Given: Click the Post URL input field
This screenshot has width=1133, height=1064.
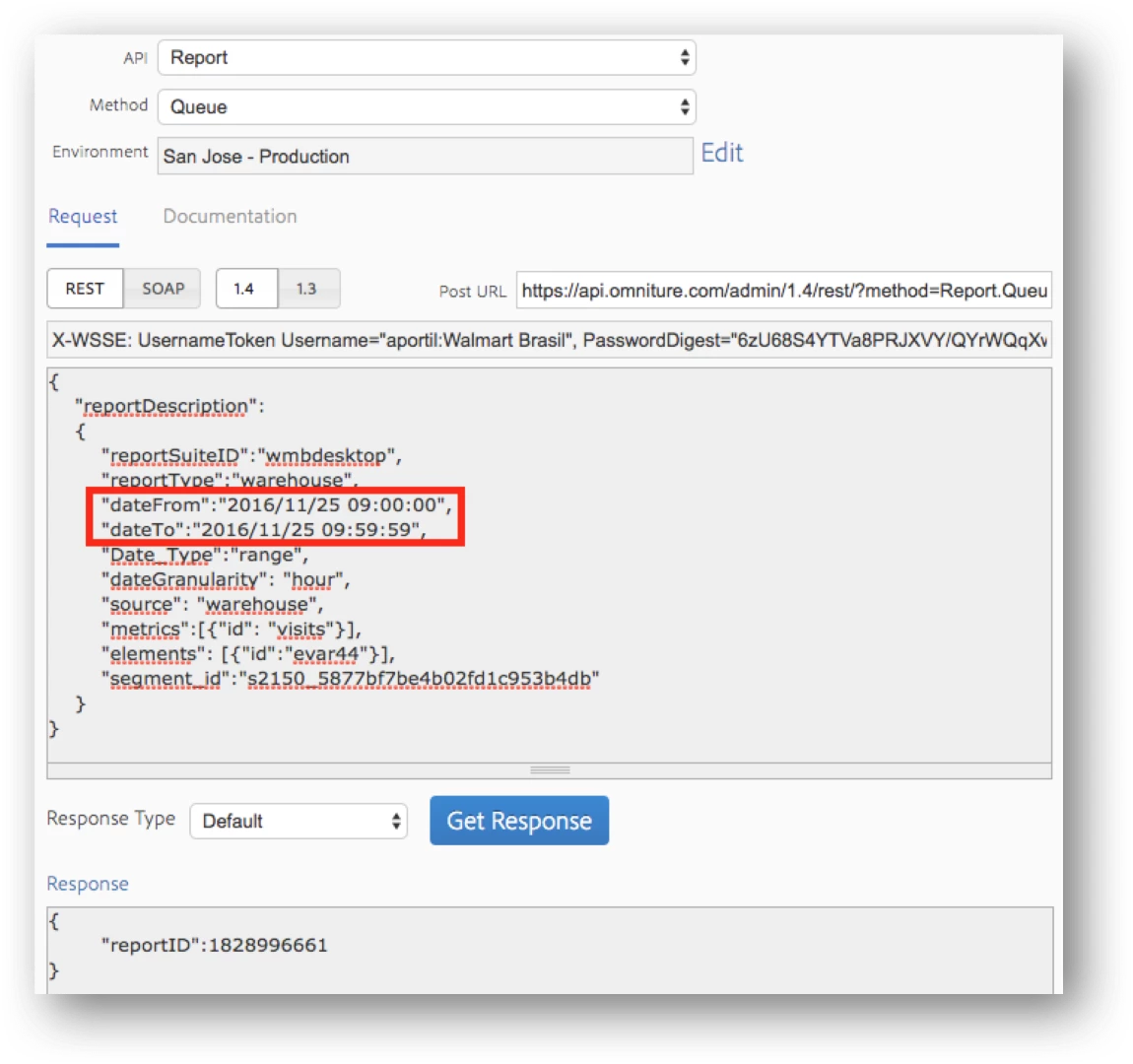Looking at the screenshot, I should [784, 291].
